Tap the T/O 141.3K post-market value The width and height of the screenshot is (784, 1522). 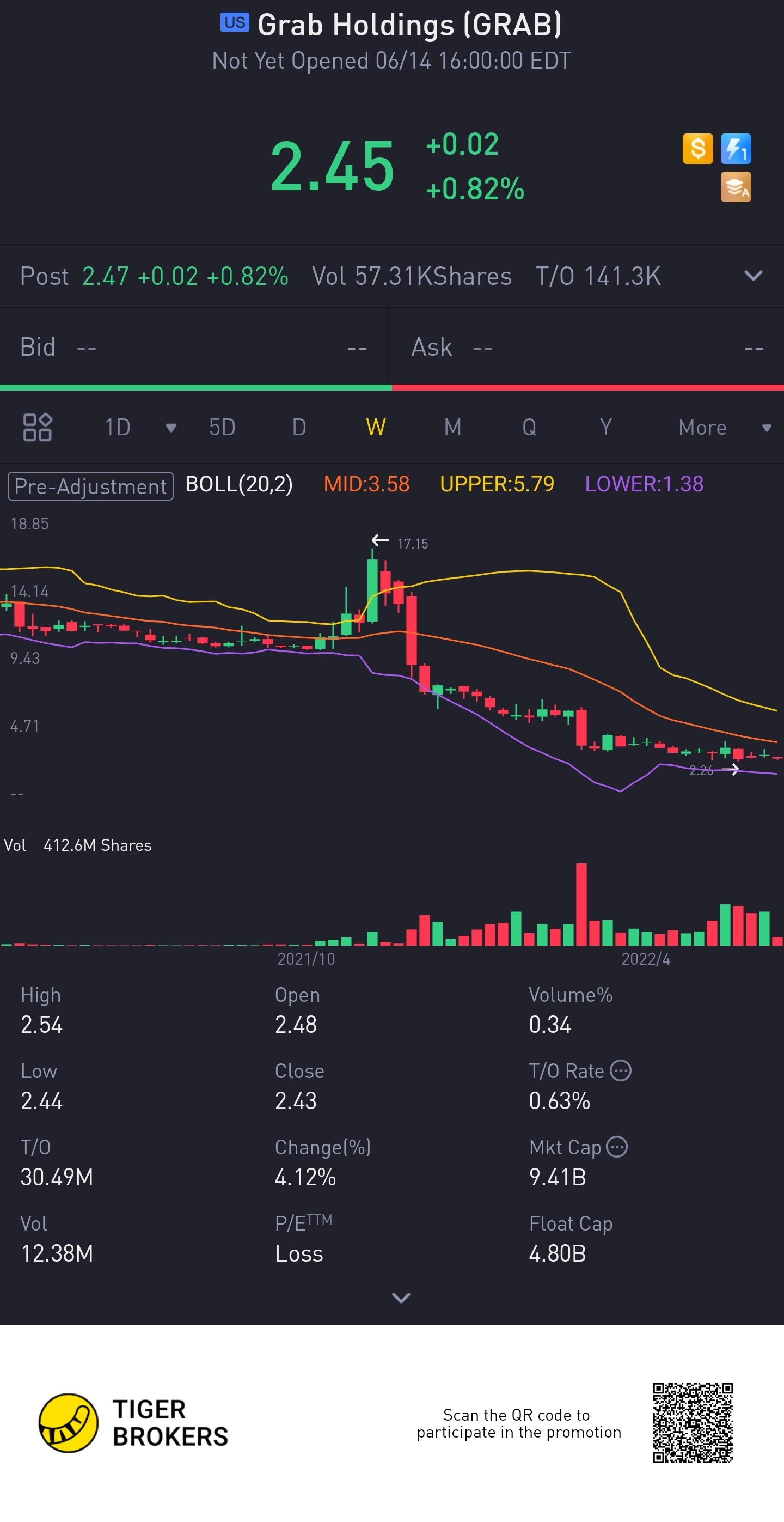(x=598, y=276)
